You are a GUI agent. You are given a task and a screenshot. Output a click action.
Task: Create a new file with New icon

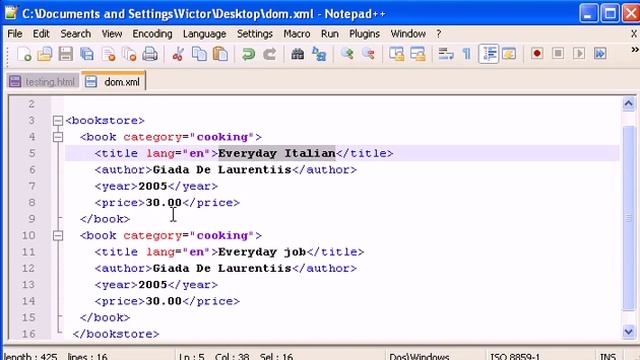24,54
